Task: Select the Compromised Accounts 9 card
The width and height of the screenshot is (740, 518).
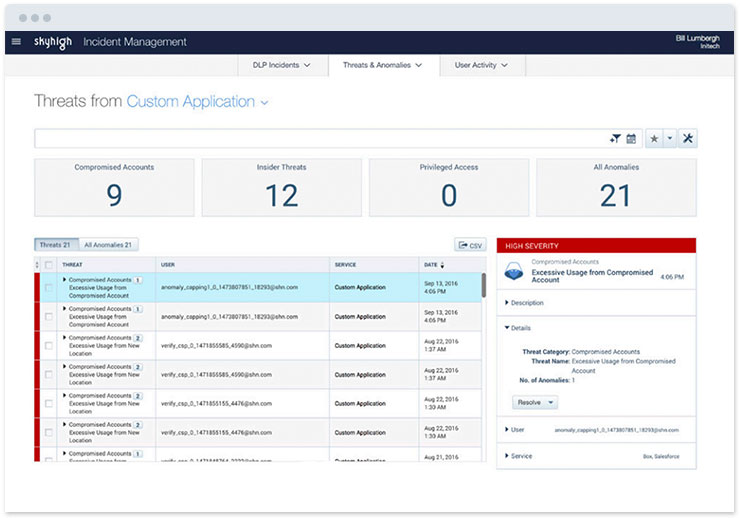Action: [x=114, y=188]
